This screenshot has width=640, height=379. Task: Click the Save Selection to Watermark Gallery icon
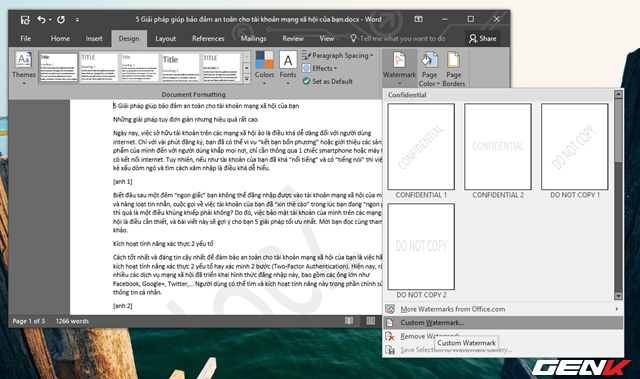pyautogui.click(x=390, y=350)
